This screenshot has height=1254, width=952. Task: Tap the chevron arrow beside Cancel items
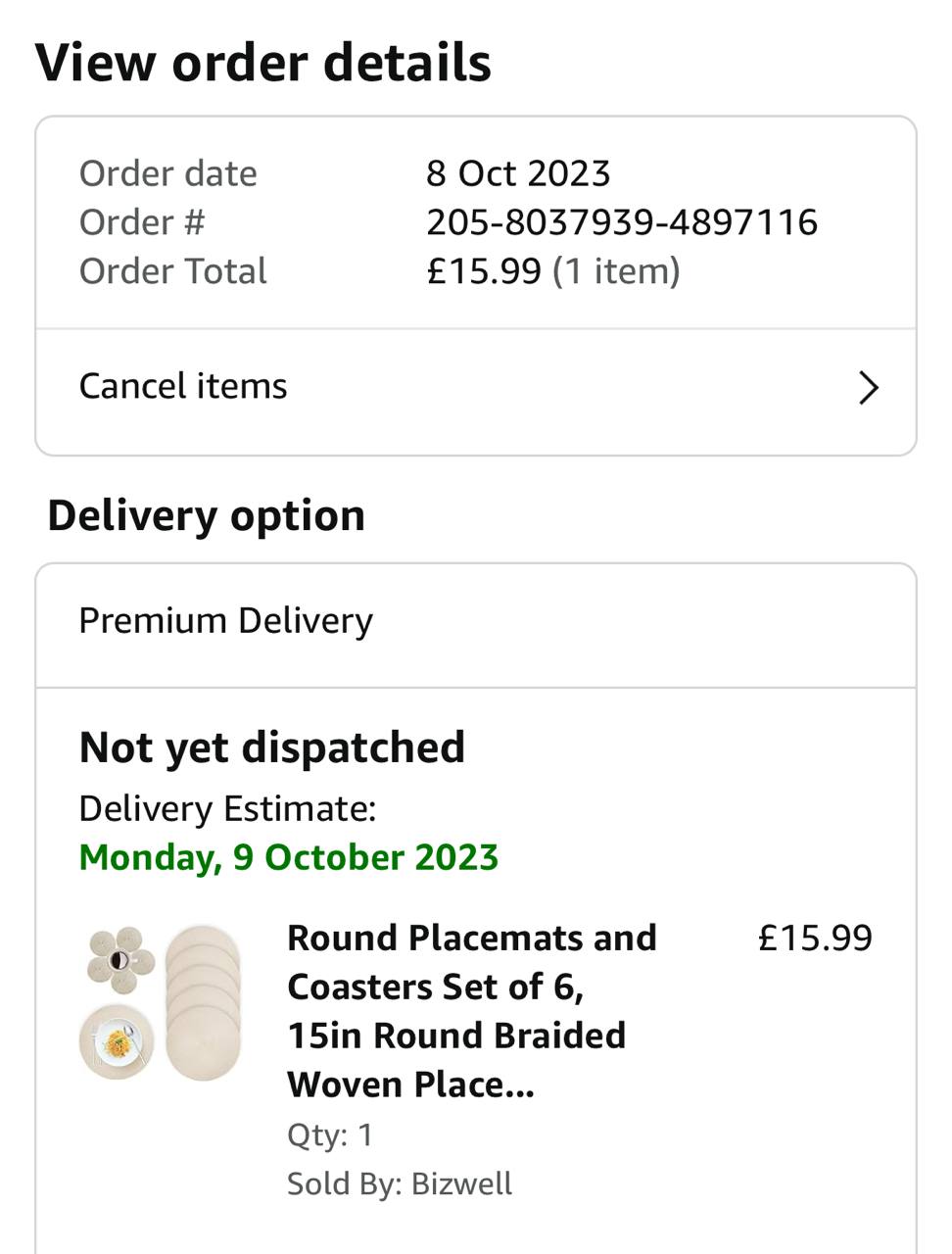point(868,388)
